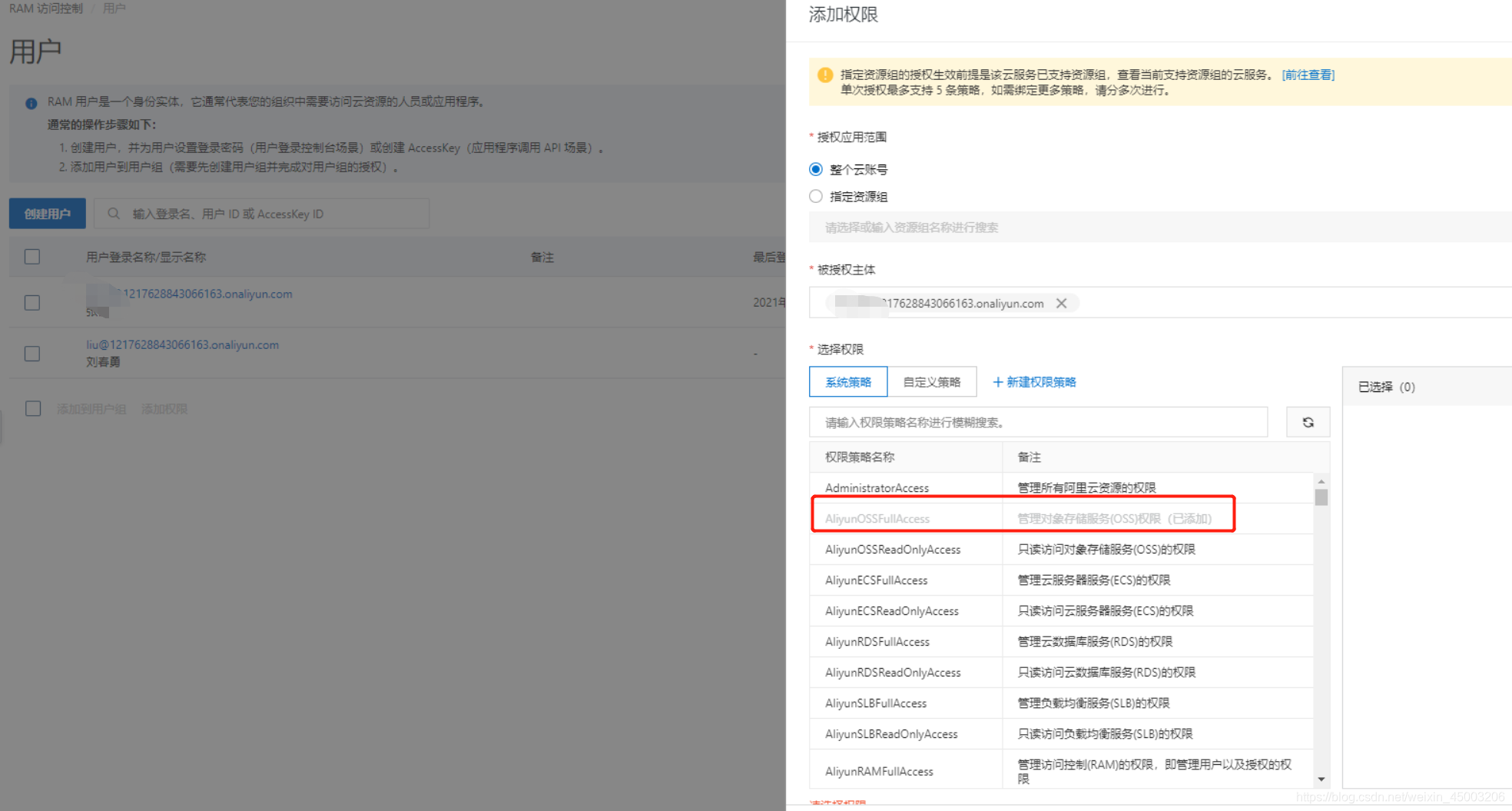
Task: Check the first user row ending 1217628843066163.onaliyun.com
Action: (32, 302)
